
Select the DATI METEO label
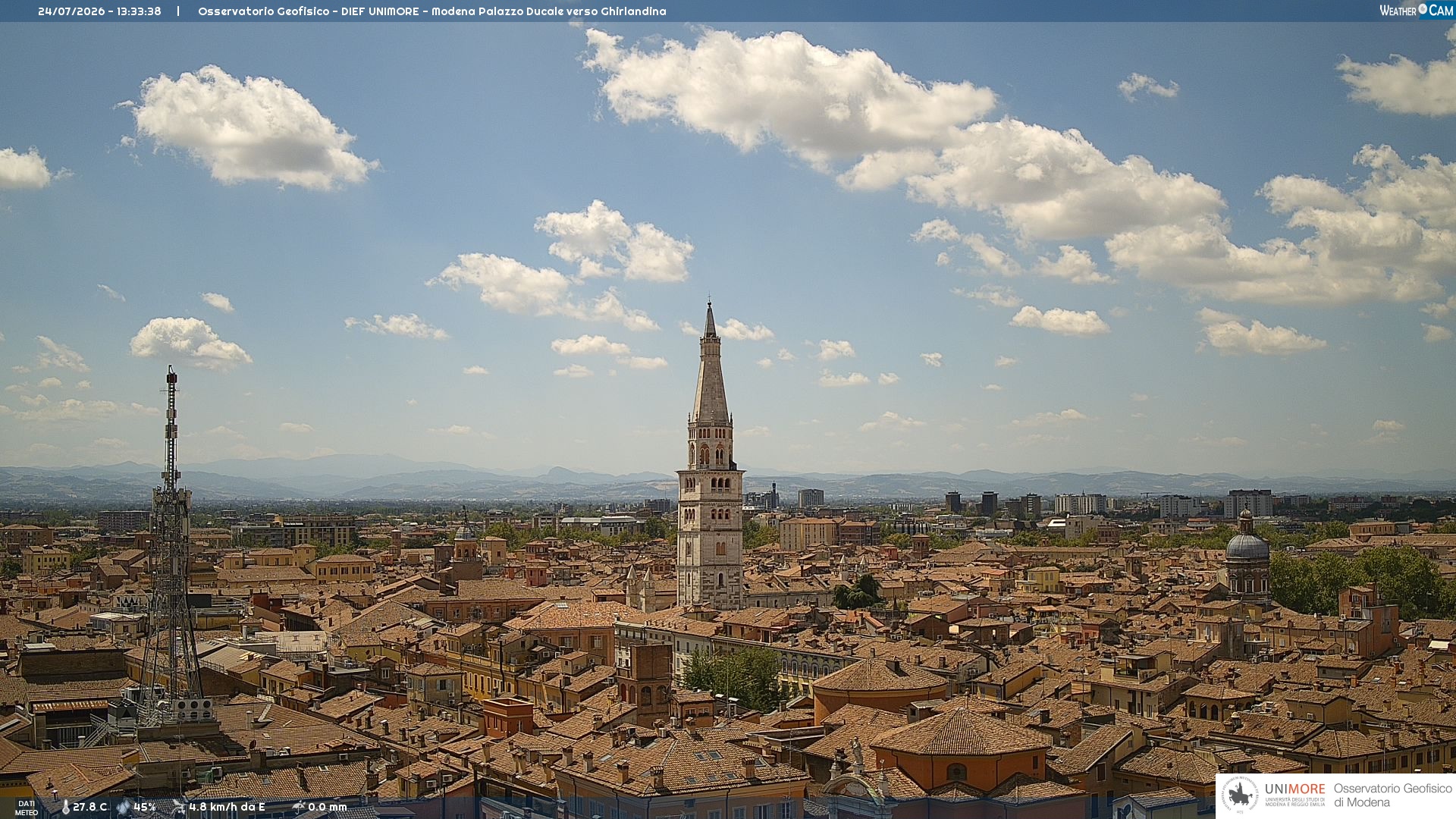27,808
